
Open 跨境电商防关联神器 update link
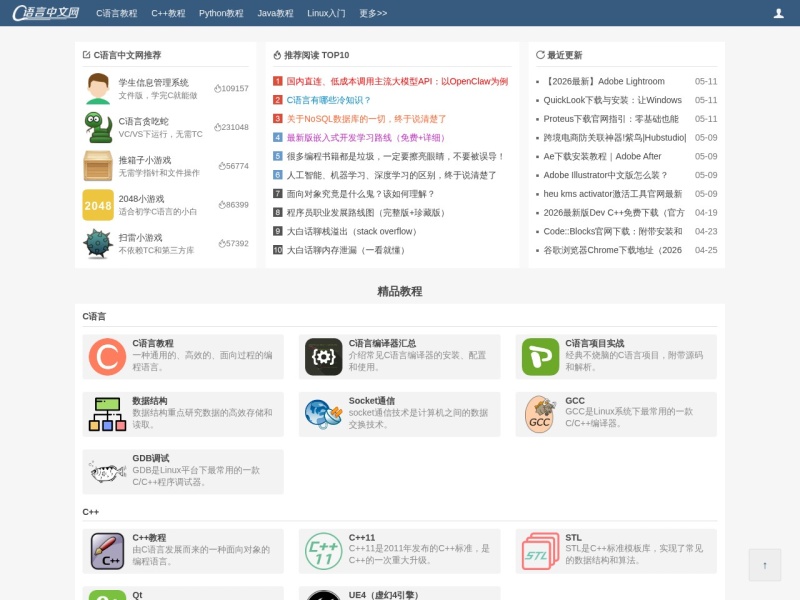[615, 138]
